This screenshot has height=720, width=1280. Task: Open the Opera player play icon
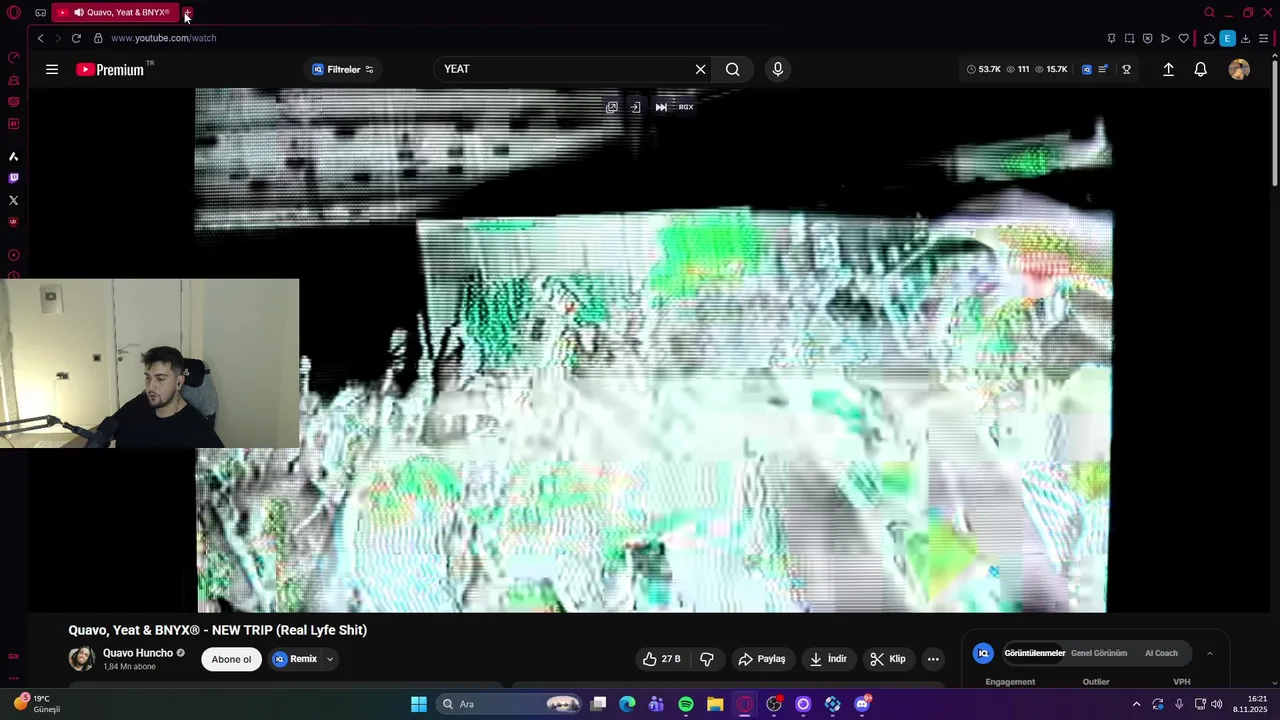point(1165,38)
